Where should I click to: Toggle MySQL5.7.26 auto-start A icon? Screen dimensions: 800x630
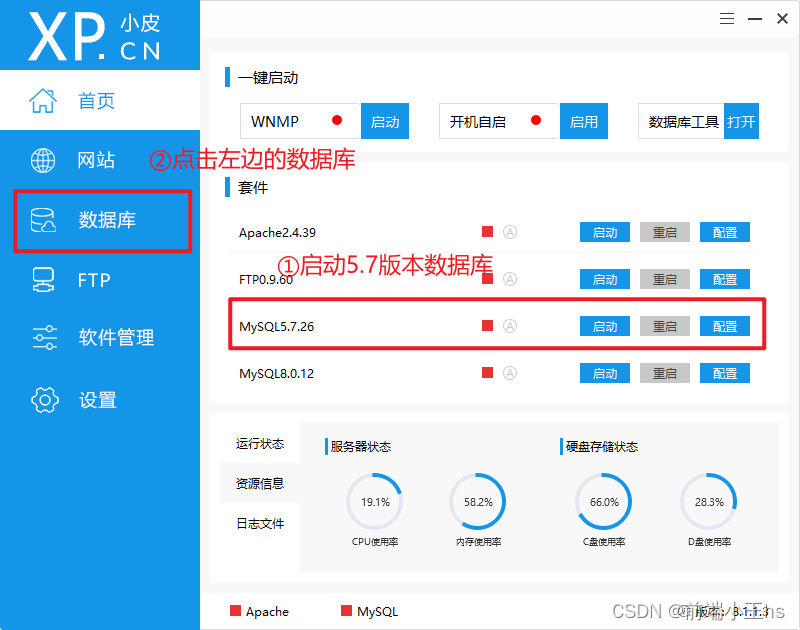click(x=510, y=326)
